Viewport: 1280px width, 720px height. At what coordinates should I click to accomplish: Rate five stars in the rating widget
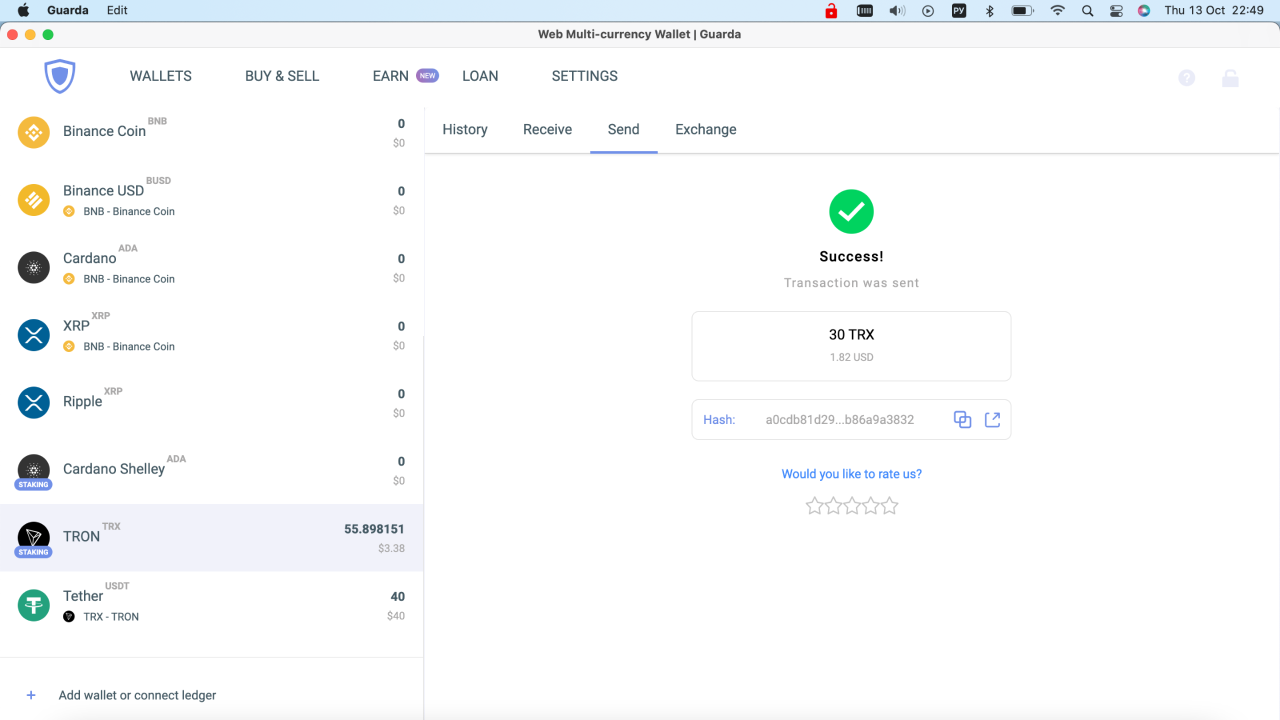(888, 506)
